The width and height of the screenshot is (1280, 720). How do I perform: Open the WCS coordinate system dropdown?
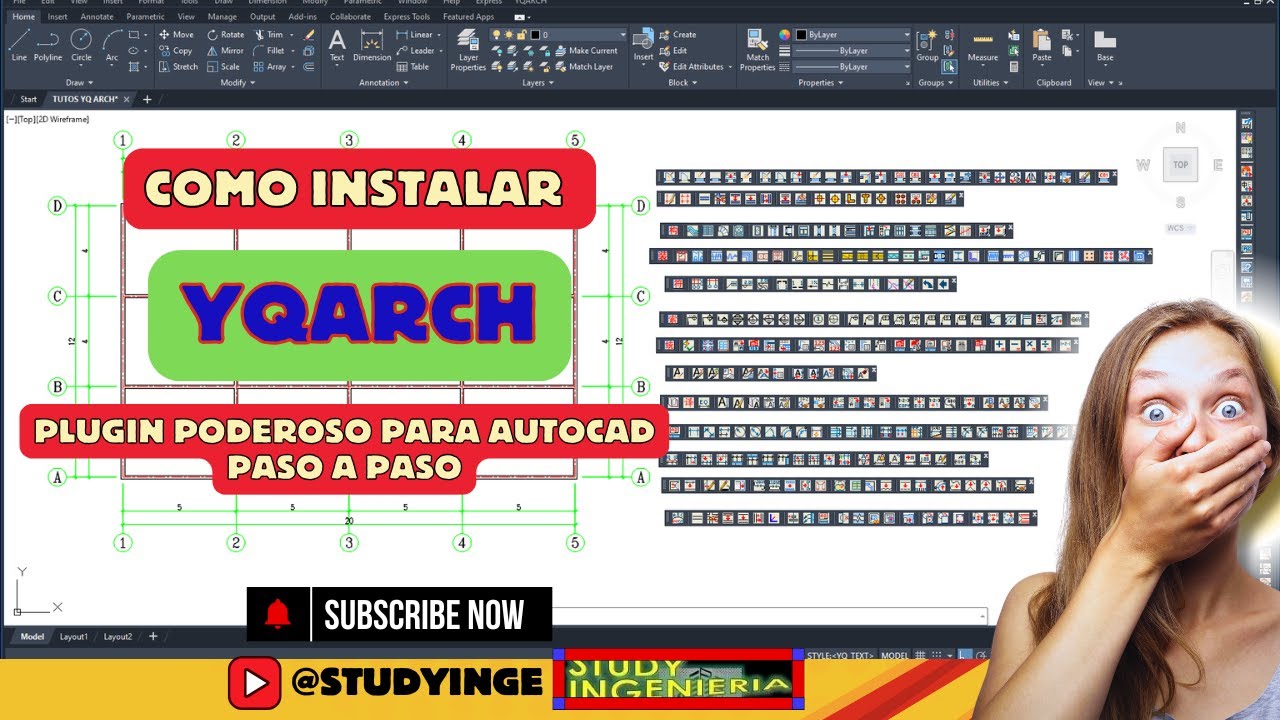pos(1180,228)
